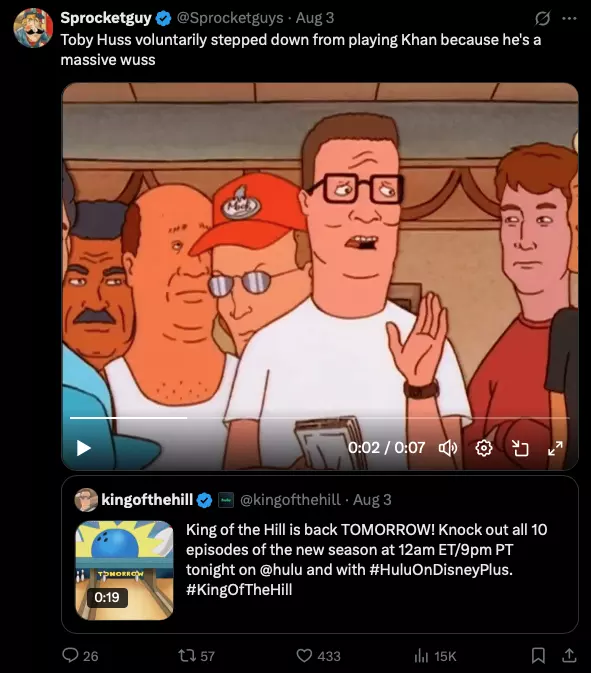Enable picture-in-picture mode for video

click(x=520, y=448)
